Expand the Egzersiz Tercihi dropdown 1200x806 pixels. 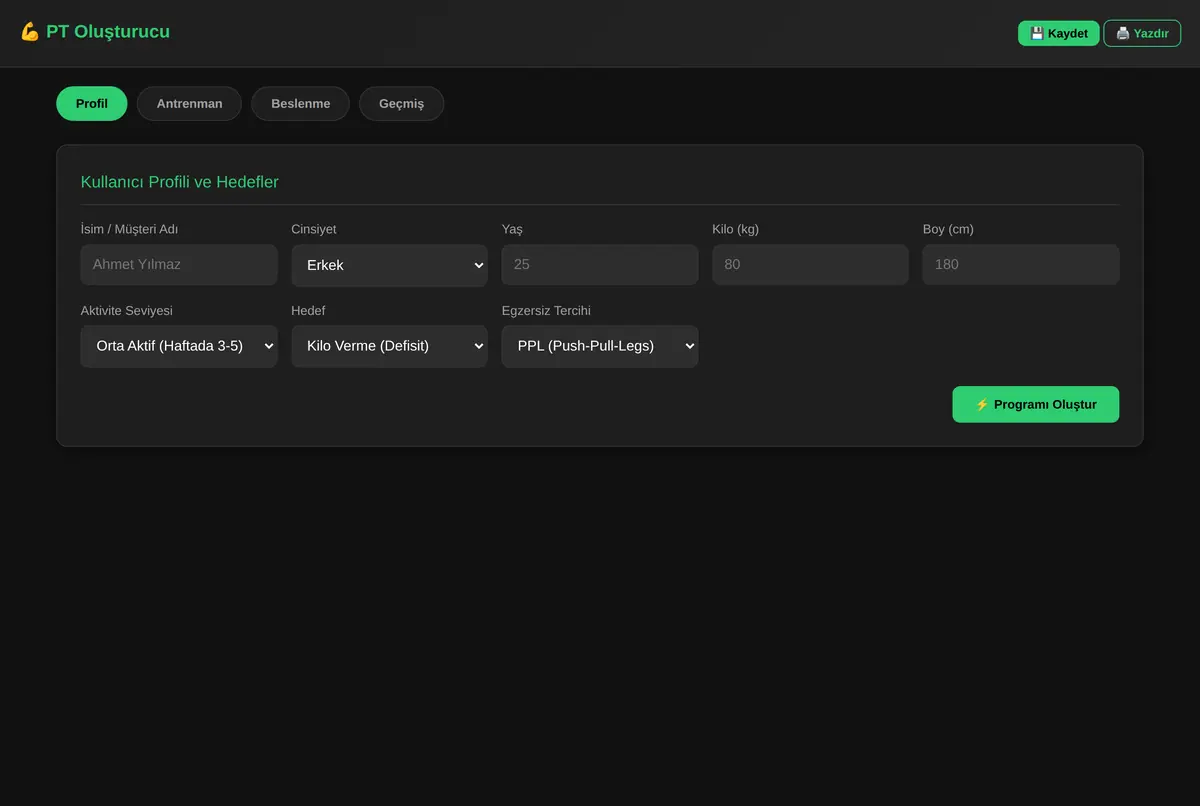click(x=600, y=346)
